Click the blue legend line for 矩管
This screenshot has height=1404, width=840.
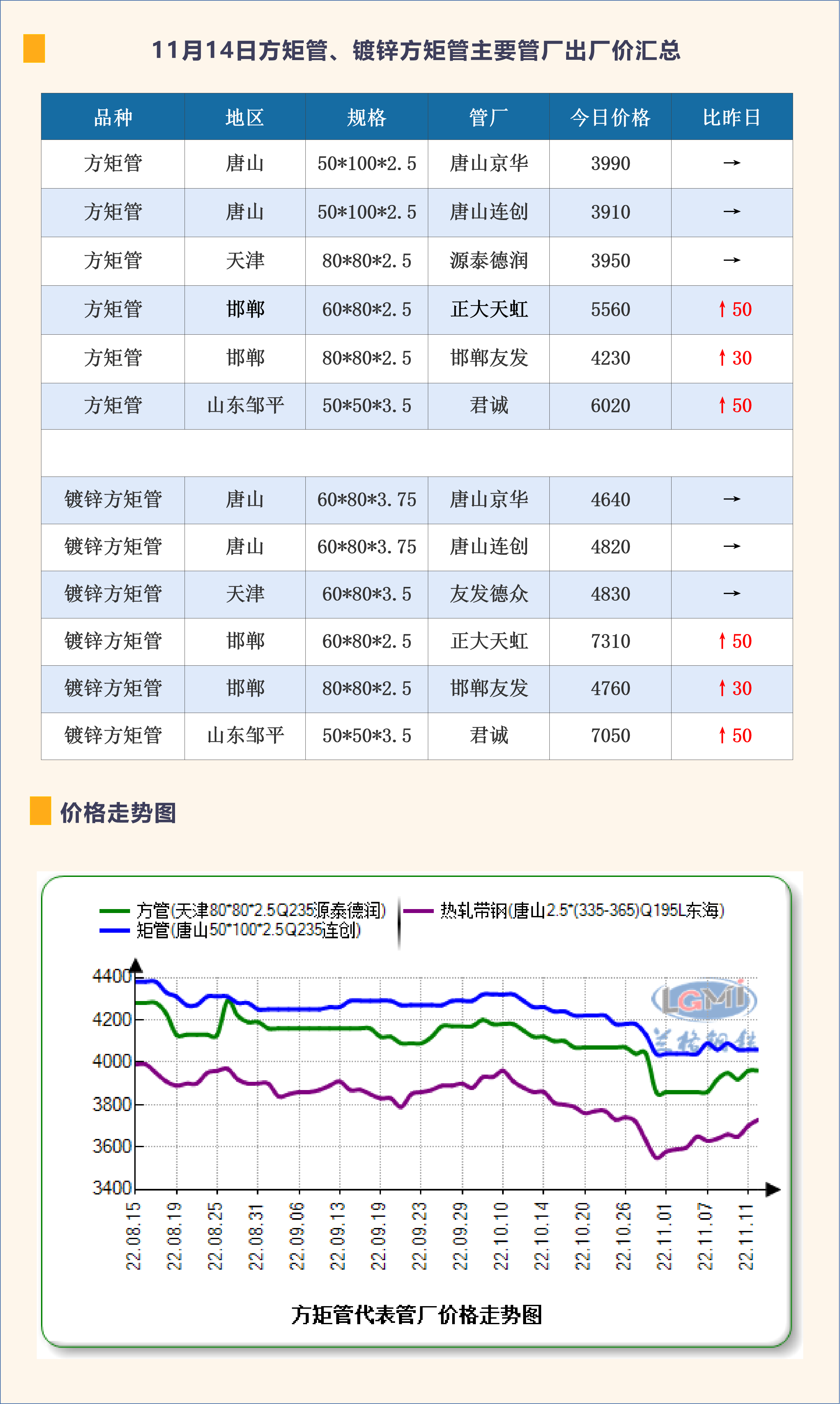pos(114,930)
